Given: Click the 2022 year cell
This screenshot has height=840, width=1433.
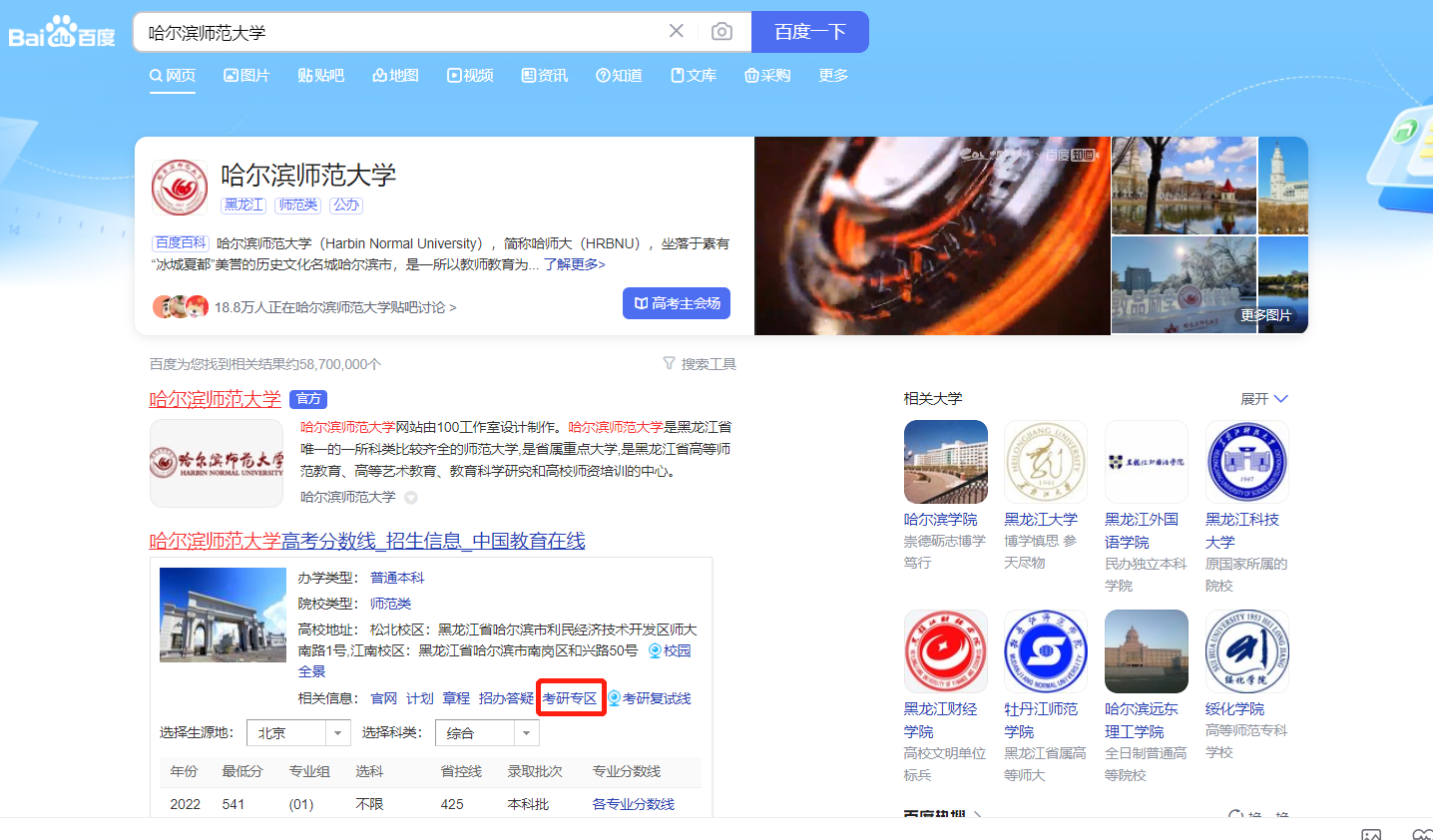Looking at the screenshot, I should point(186,804).
